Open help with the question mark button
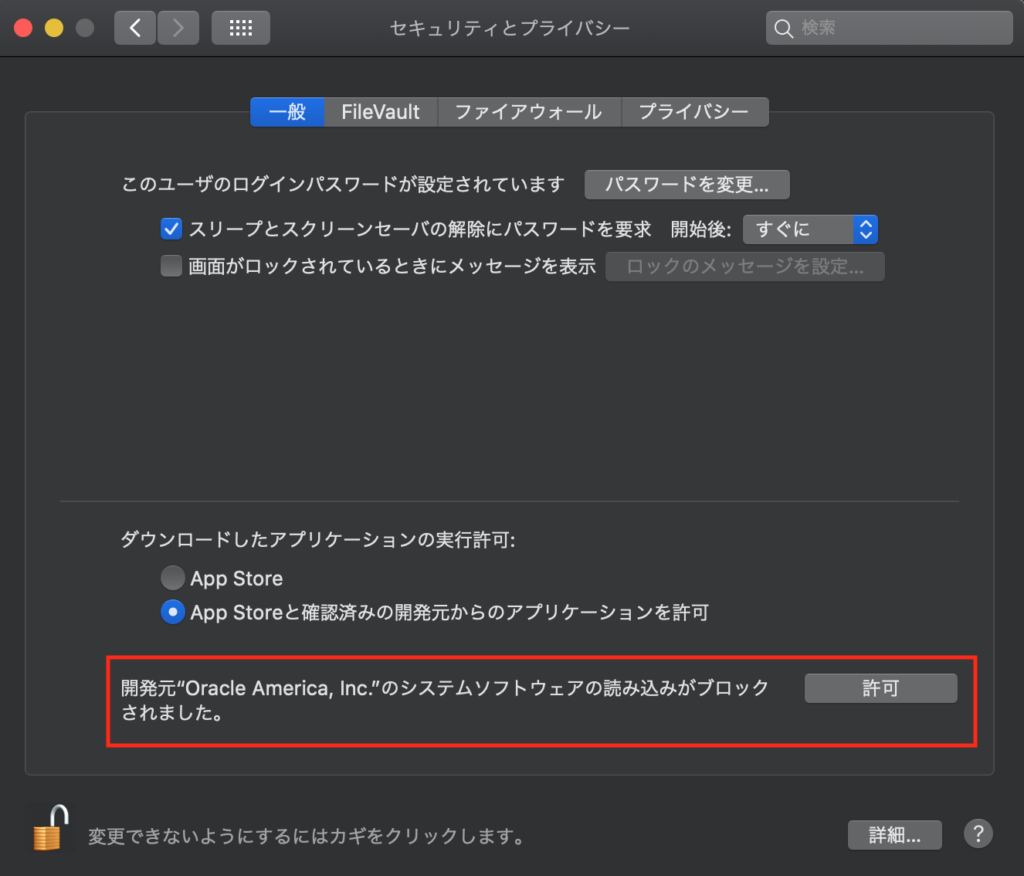Screen dimensions: 1024x876 tap(978, 834)
